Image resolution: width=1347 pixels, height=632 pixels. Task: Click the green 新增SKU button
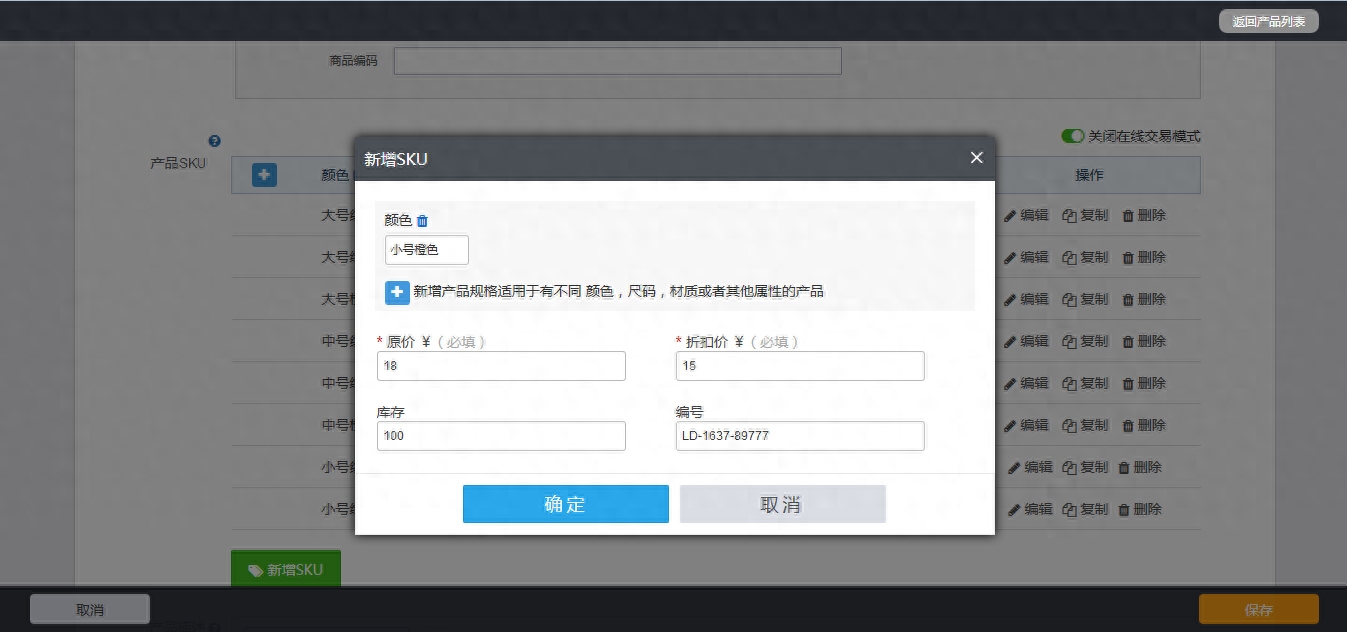click(x=286, y=569)
